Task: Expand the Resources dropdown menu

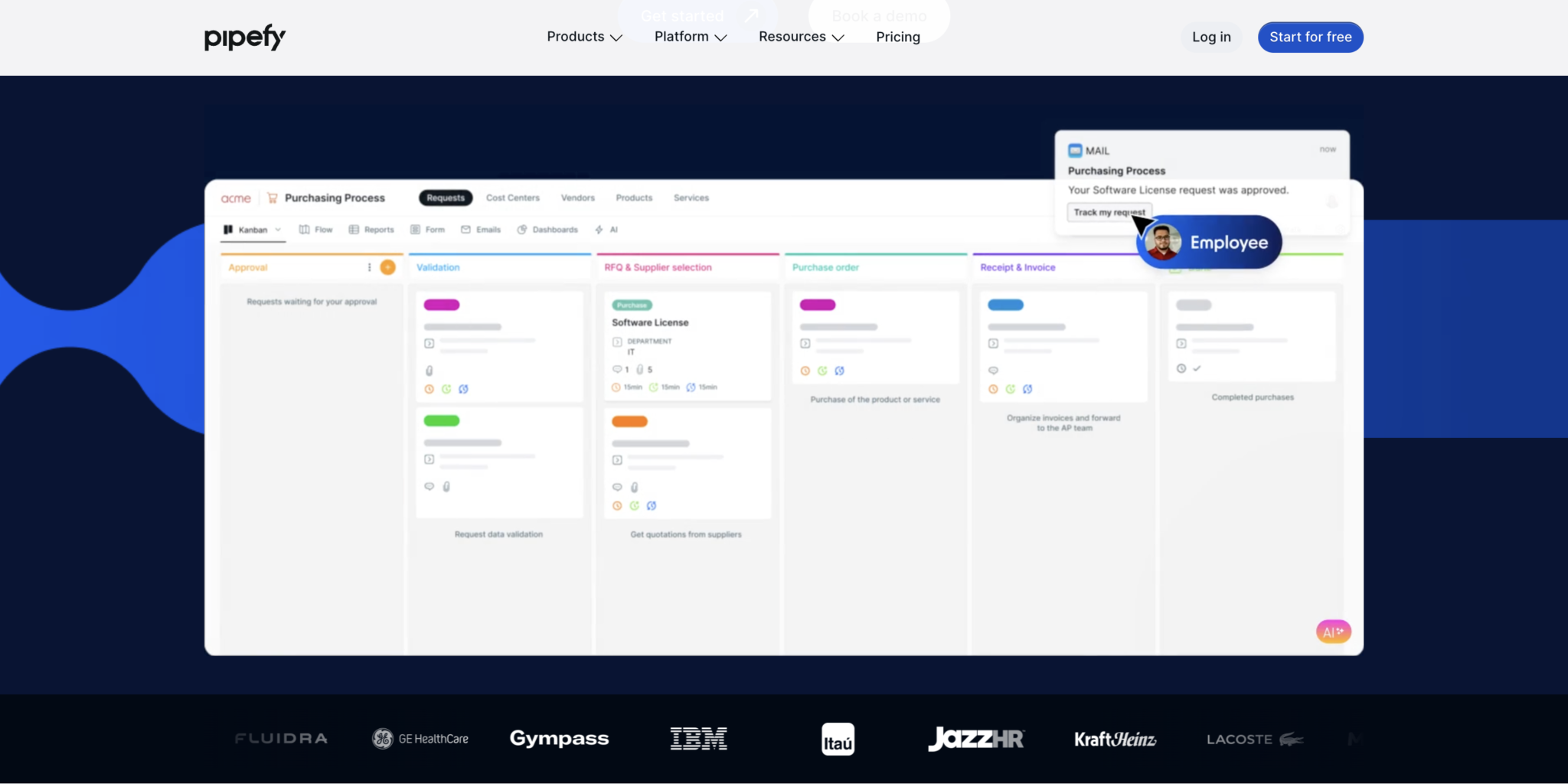Action: tap(801, 37)
